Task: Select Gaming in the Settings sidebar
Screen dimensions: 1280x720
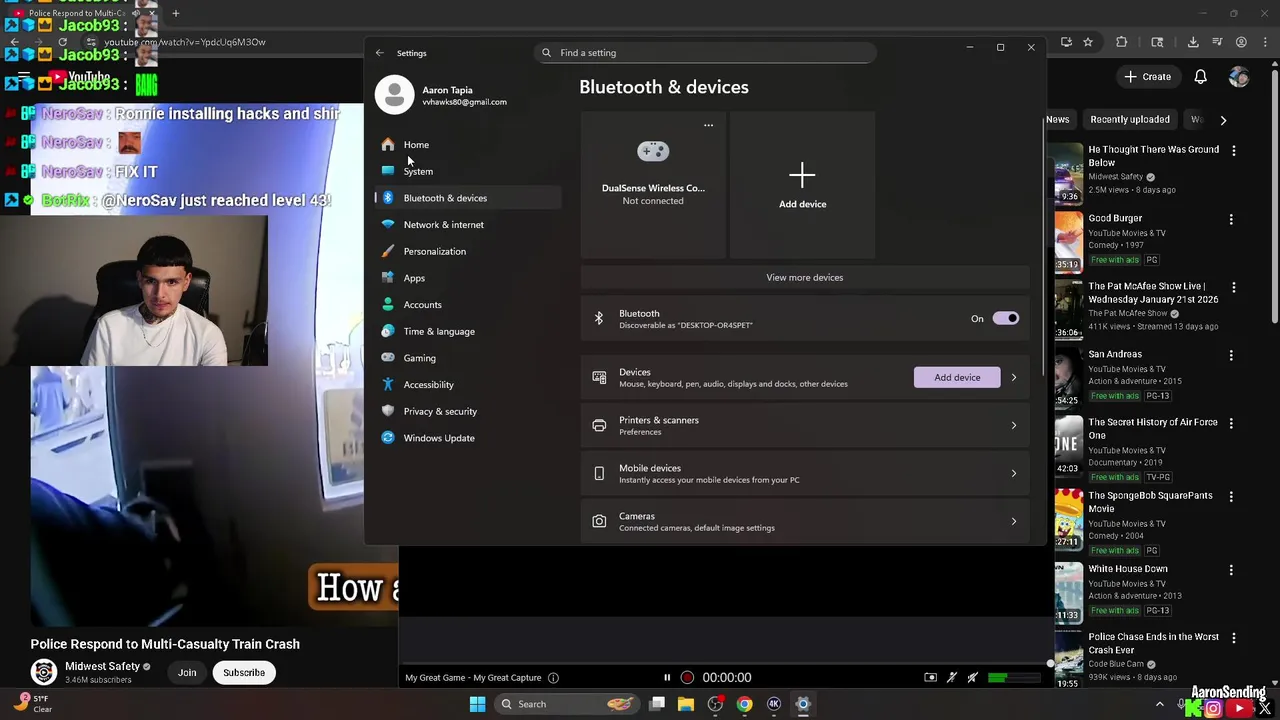Action: pos(419,358)
